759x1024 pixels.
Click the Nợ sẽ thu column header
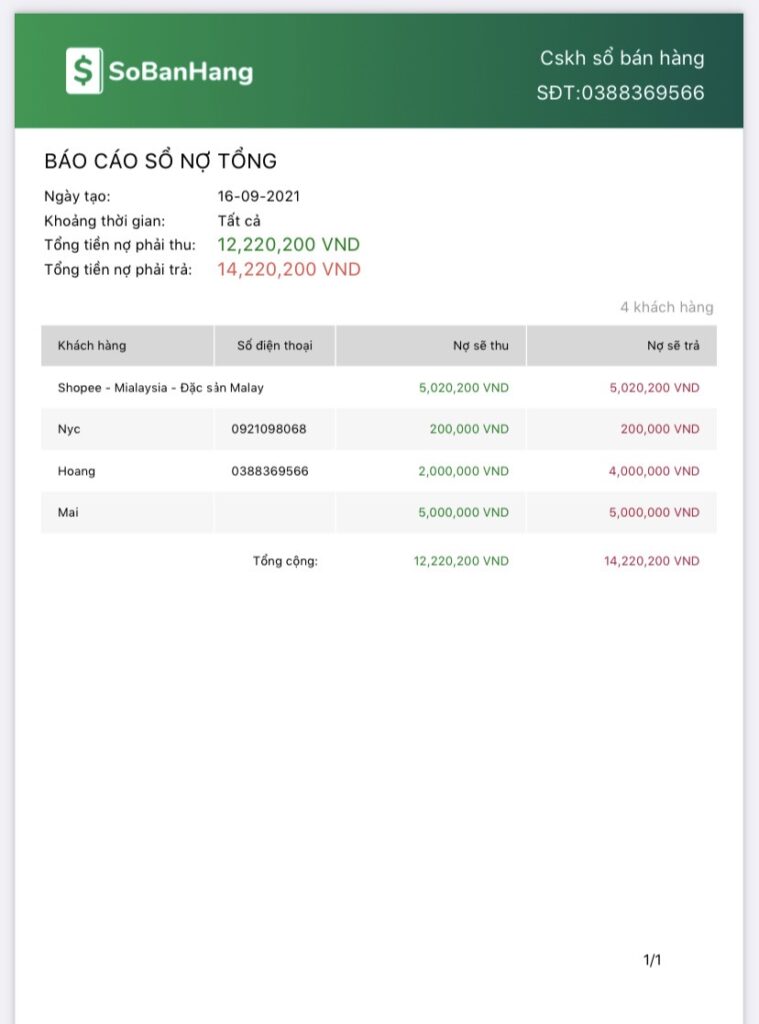click(x=480, y=346)
